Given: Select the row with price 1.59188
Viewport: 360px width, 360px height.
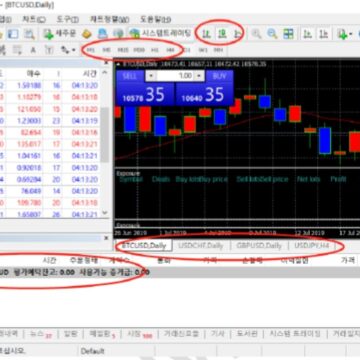Looking at the screenshot, I should tap(50, 86).
